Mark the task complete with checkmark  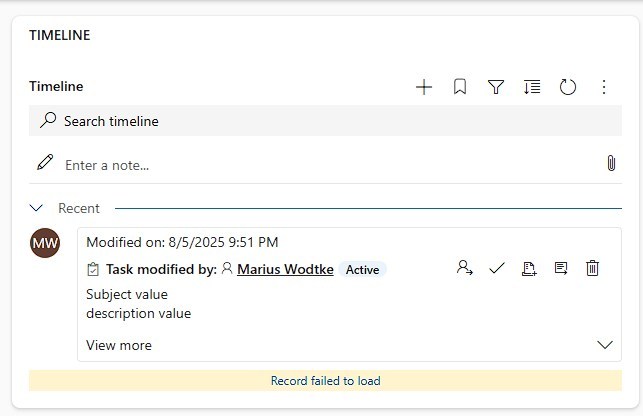tap(496, 268)
